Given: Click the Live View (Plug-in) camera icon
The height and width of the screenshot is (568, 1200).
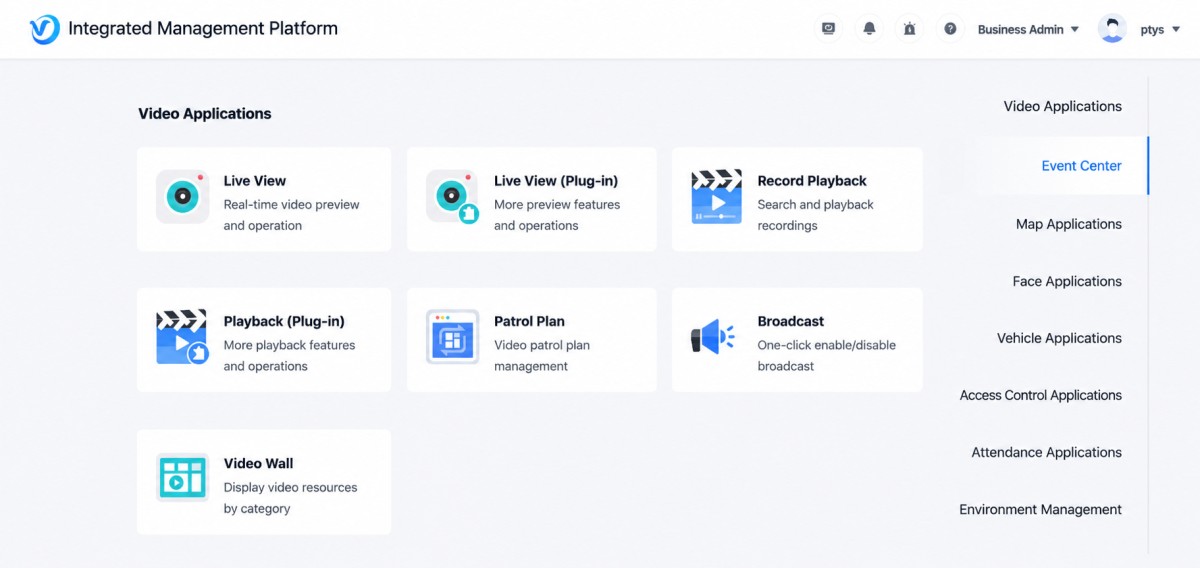Looking at the screenshot, I should 452,196.
